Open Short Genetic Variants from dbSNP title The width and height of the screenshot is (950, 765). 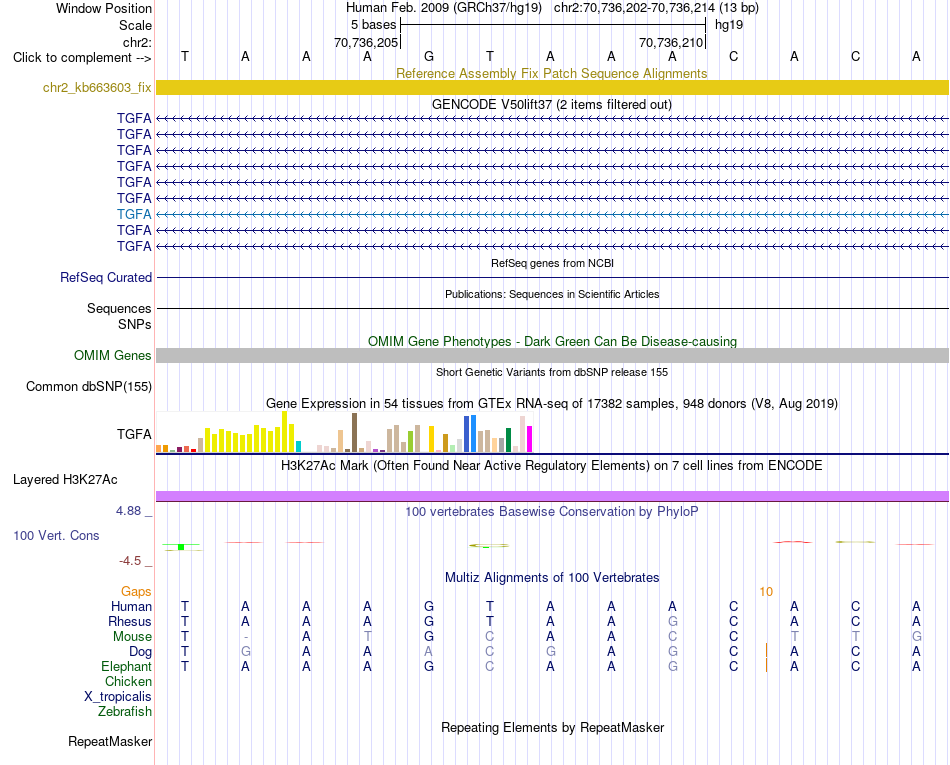pos(552,373)
